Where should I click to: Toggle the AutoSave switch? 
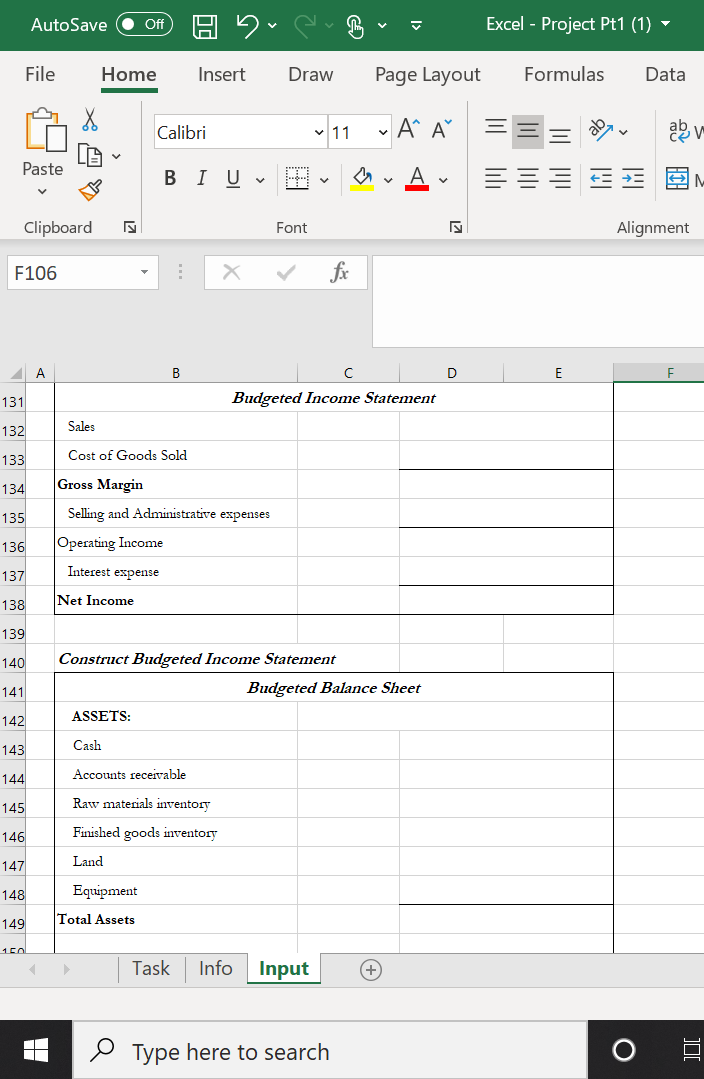click(x=145, y=25)
